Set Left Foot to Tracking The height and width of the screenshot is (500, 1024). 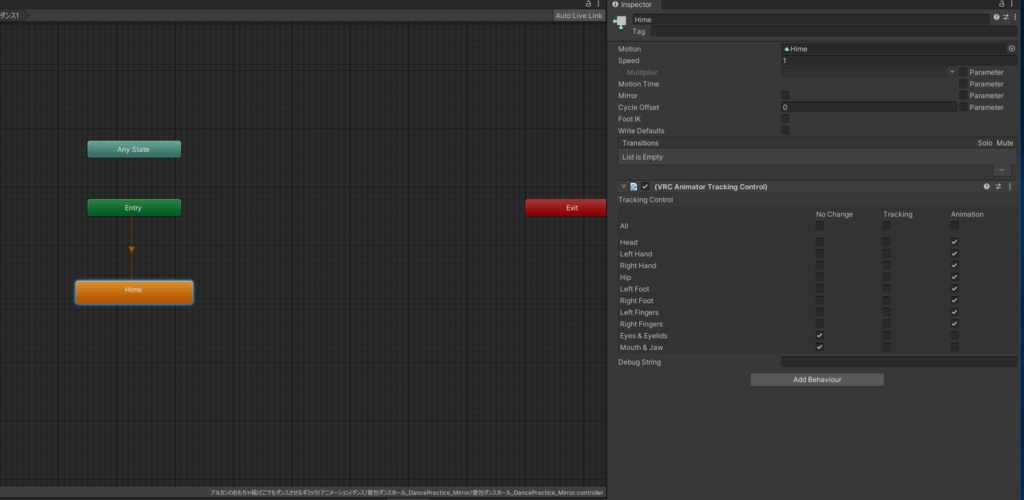click(887, 289)
